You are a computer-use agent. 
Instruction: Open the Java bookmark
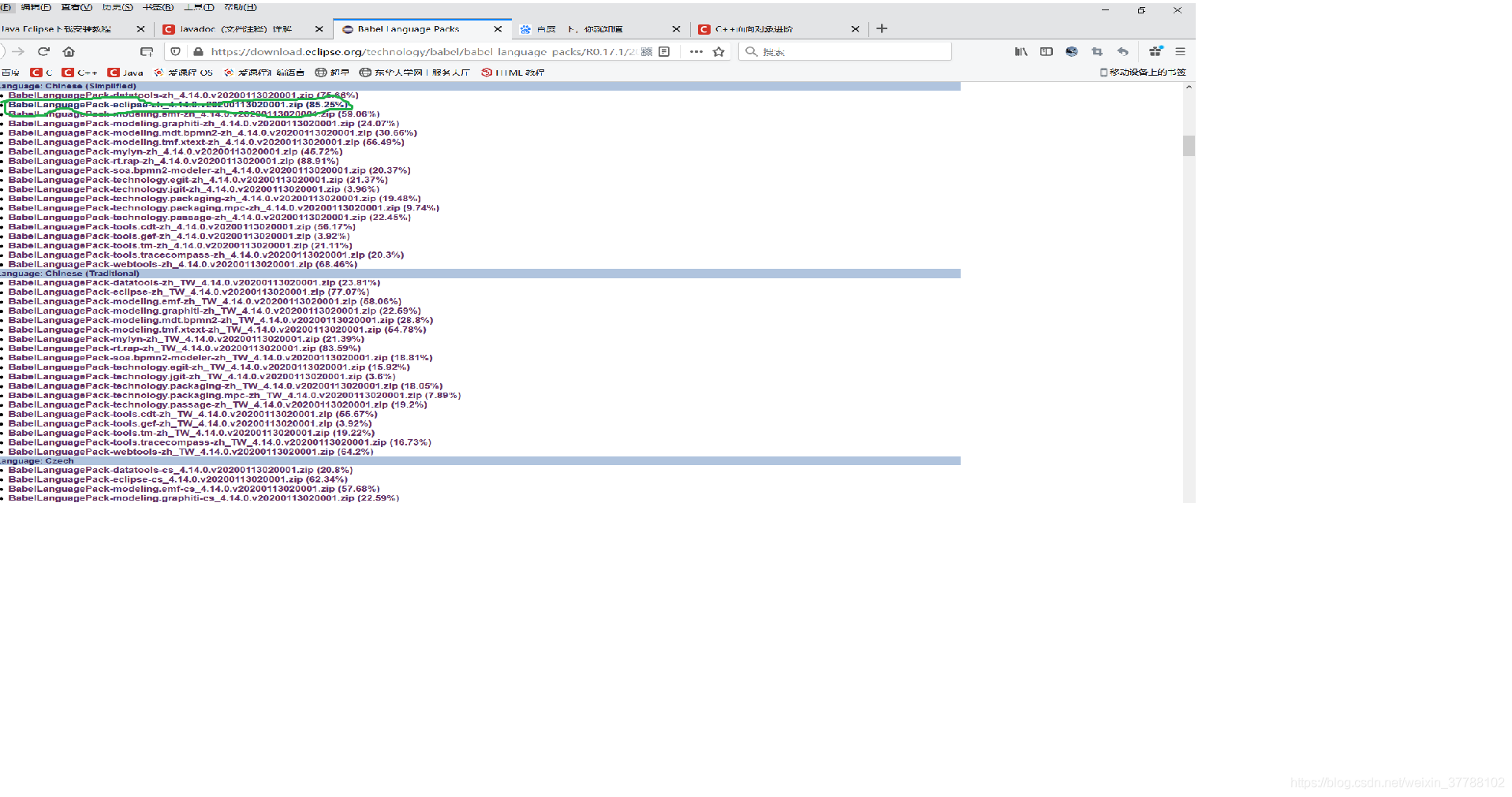(x=125, y=73)
